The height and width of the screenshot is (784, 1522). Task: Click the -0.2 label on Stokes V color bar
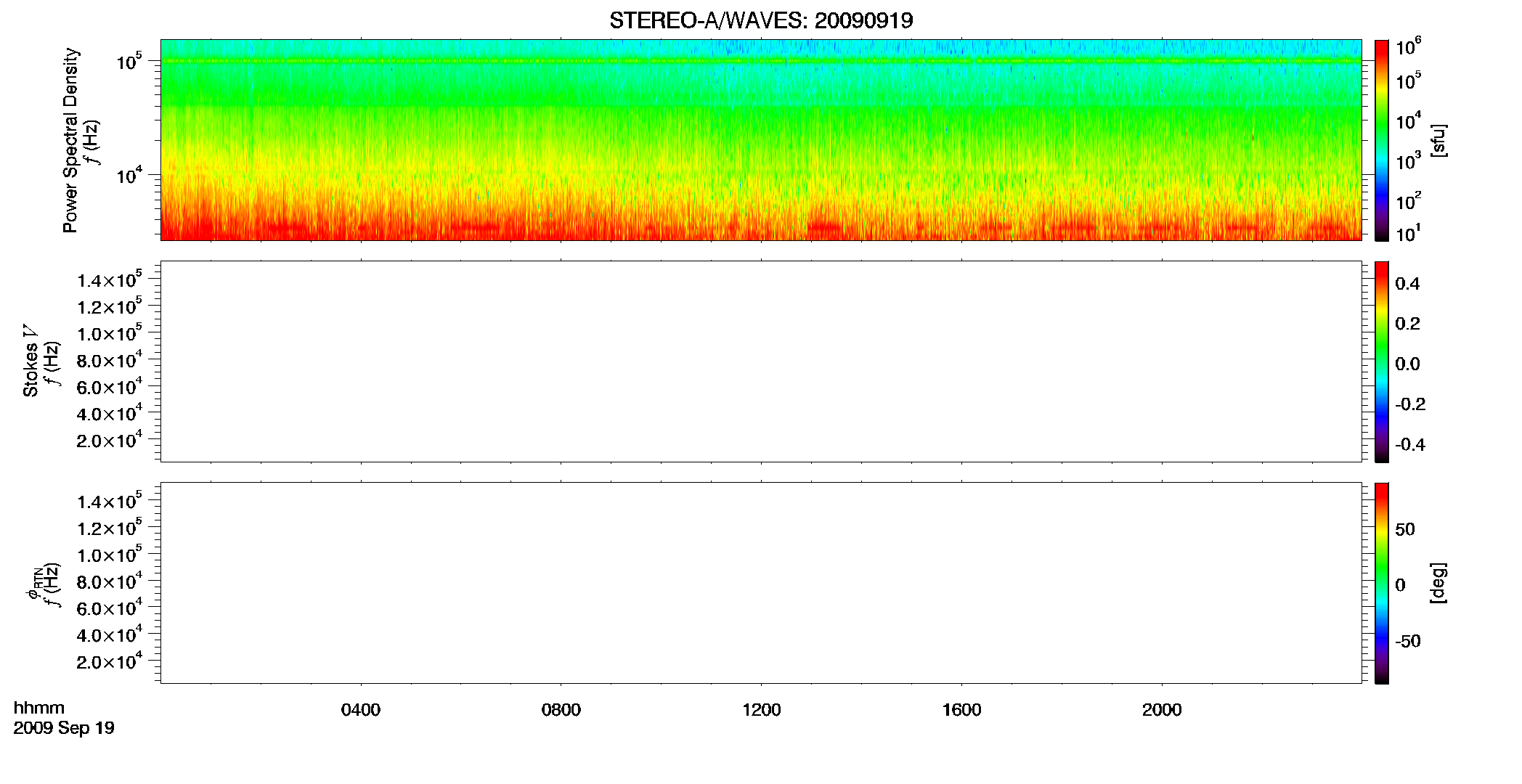click(1410, 404)
